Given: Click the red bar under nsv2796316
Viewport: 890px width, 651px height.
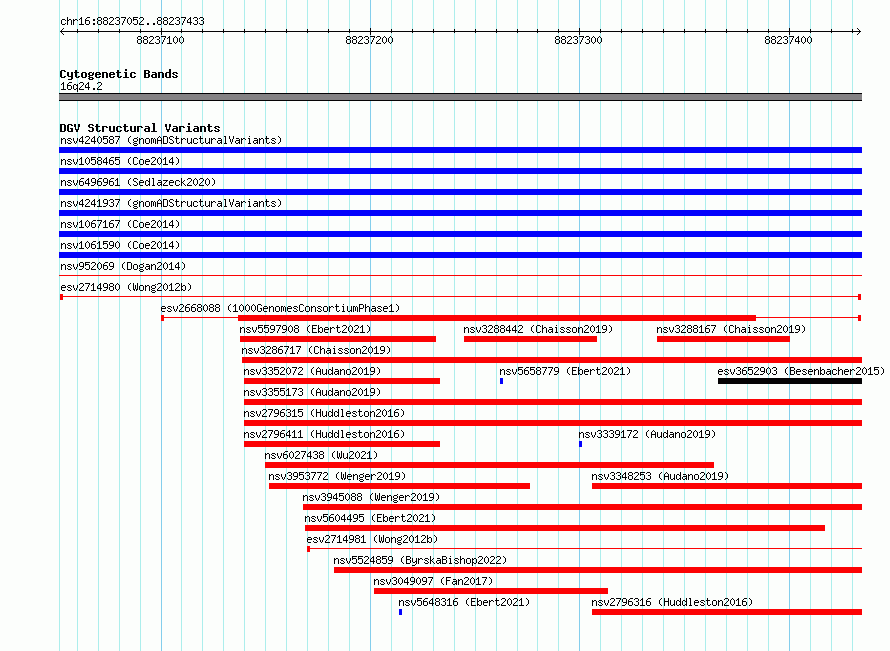Looking at the screenshot, I should pyautogui.click(x=727, y=612).
